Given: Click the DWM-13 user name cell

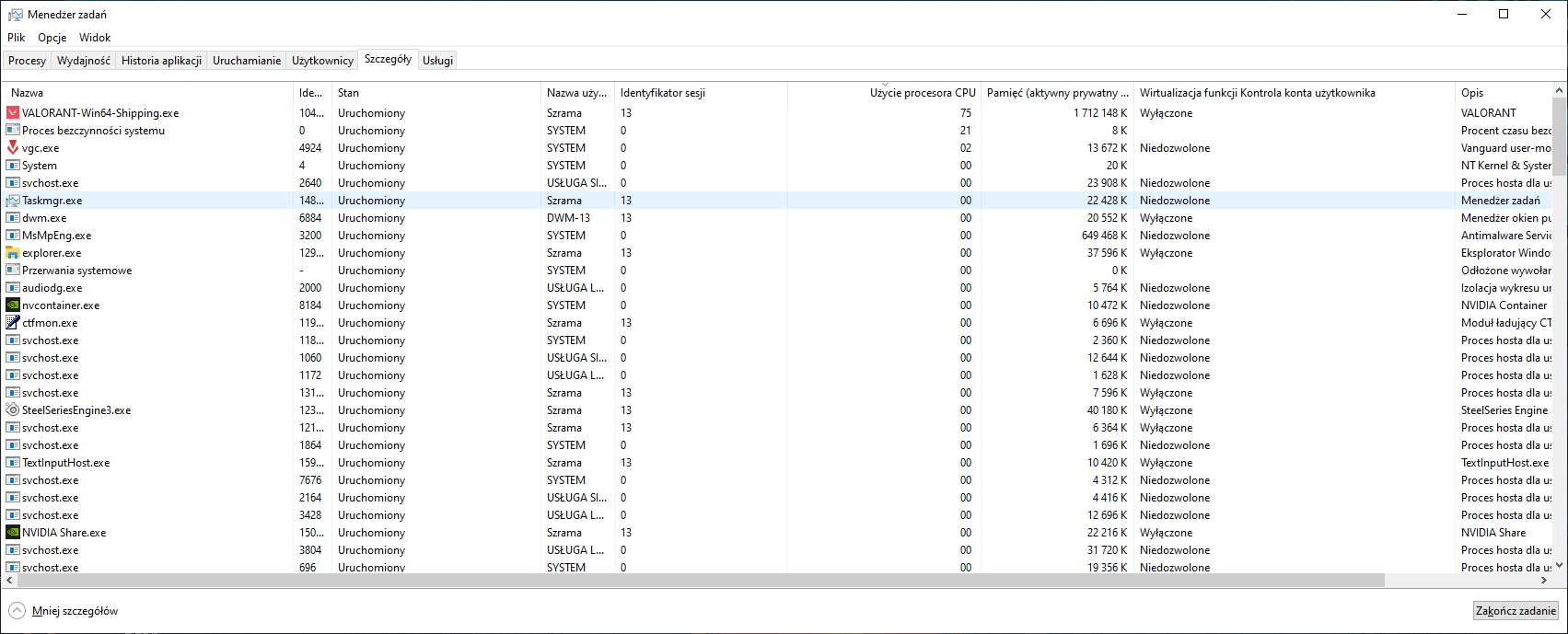Looking at the screenshot, I should tap(568, 218).
